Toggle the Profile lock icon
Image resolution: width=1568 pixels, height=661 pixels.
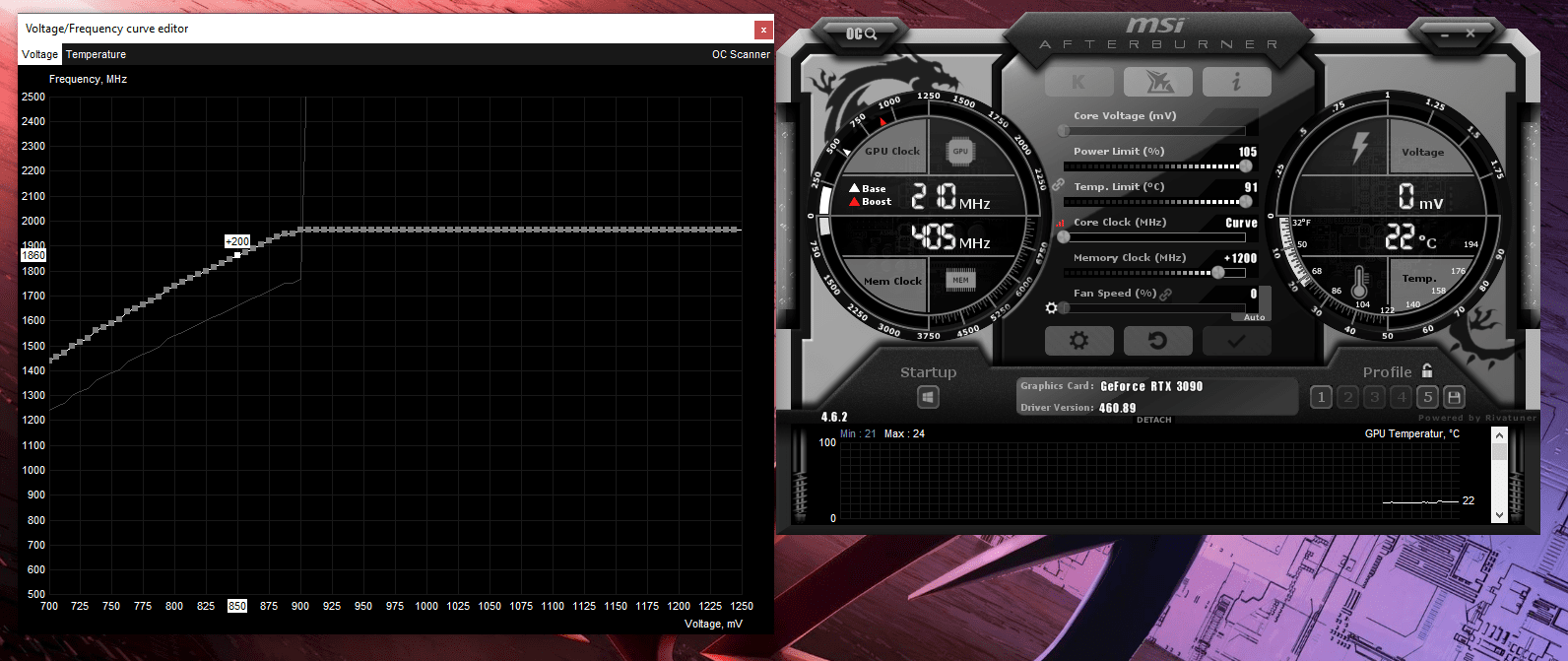tap(1427, 370)
